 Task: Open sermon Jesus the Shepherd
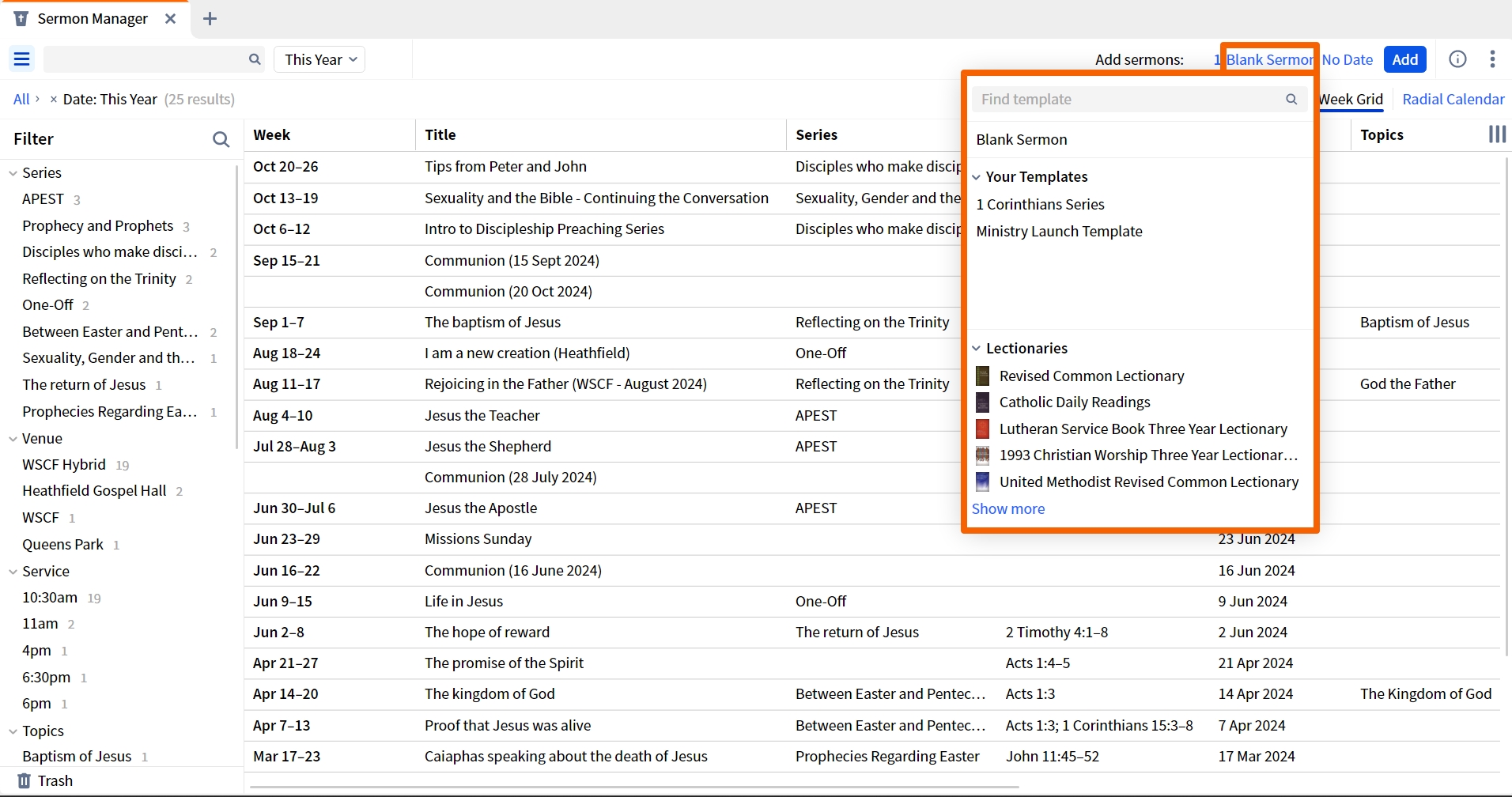click(488, 447)
